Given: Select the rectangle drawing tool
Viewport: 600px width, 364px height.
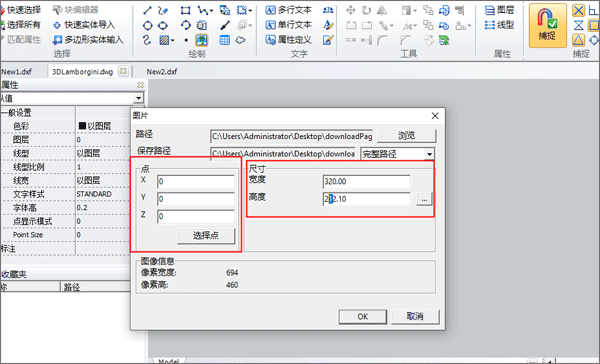Looking at the screenshot, I should [x=186, y=11].
